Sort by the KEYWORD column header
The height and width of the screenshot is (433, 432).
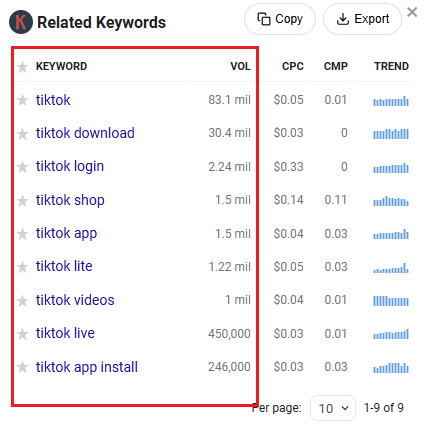coord(62,66)
